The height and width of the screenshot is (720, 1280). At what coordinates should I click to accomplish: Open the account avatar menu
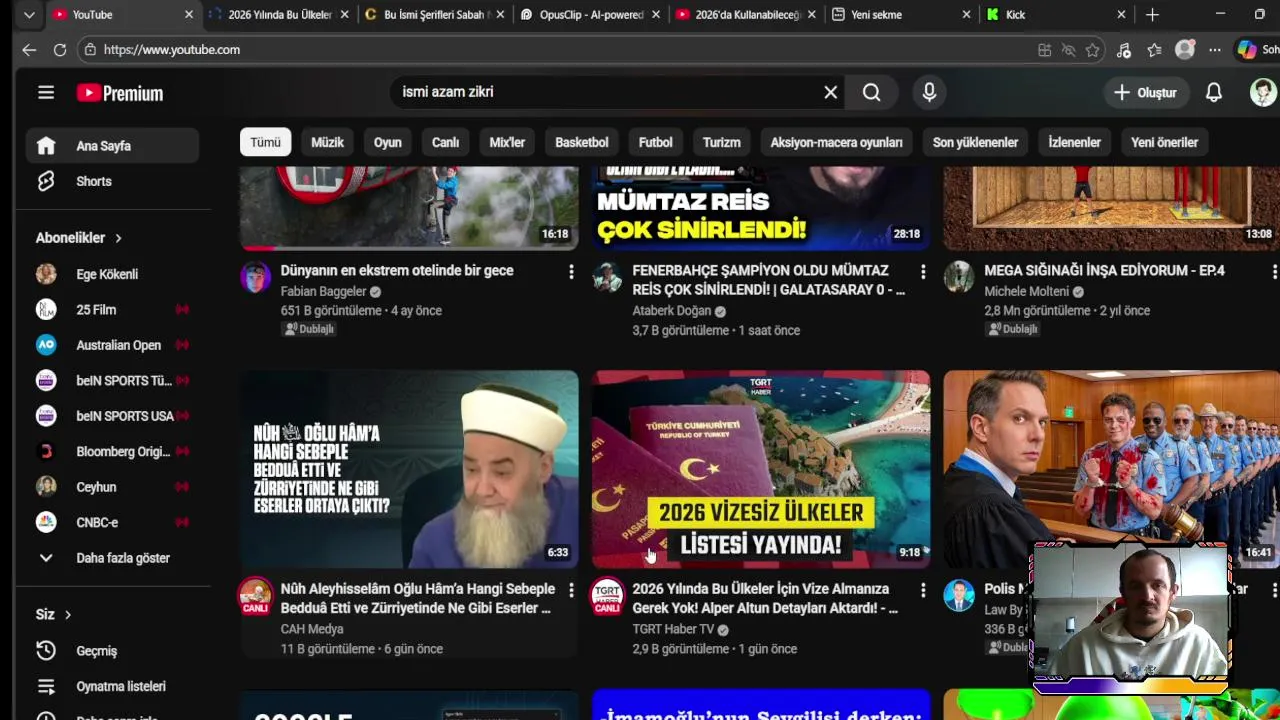(x=1263, y=92)
